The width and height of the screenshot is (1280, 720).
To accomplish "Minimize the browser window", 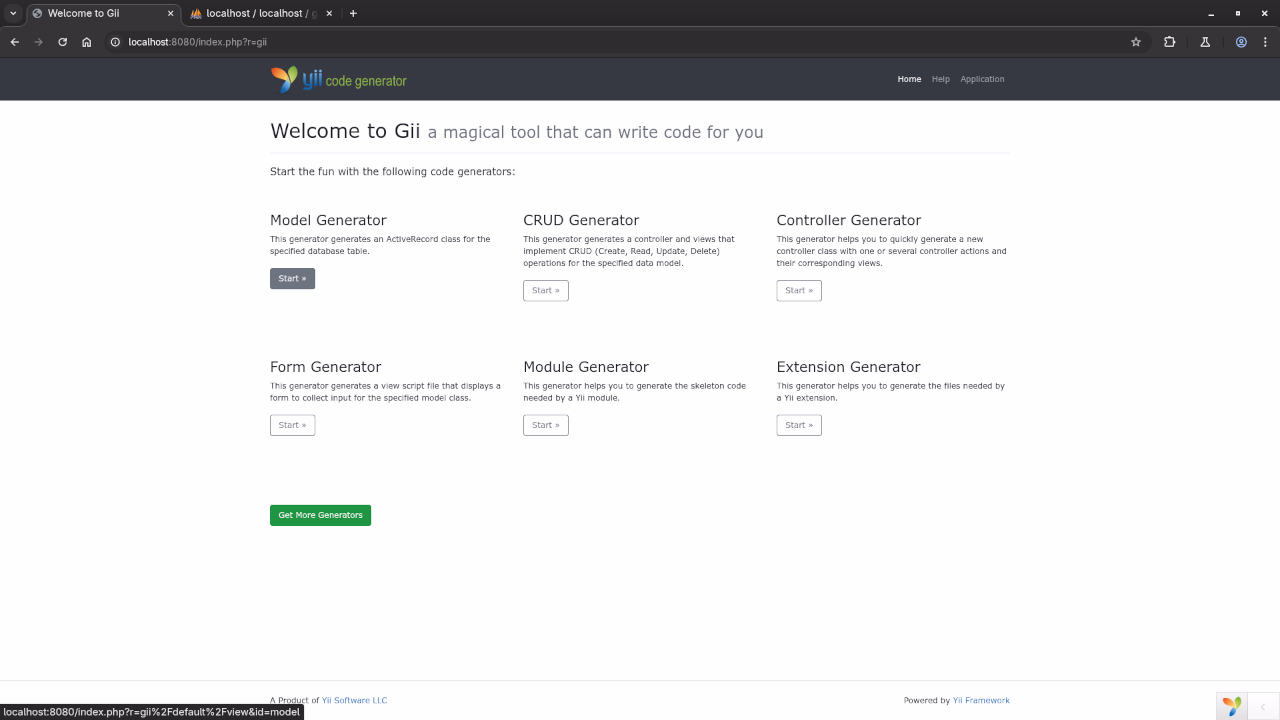I will pos(1211,13).
